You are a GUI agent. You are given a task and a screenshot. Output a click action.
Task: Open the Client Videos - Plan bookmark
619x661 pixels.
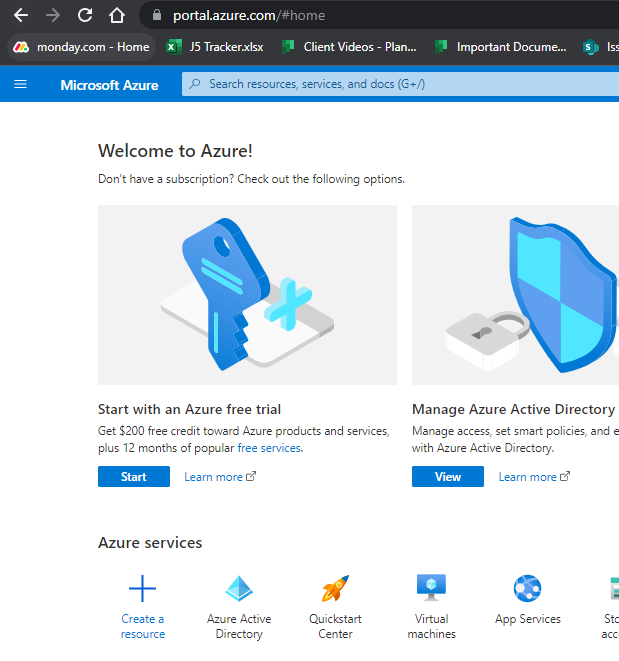point(349,47)
